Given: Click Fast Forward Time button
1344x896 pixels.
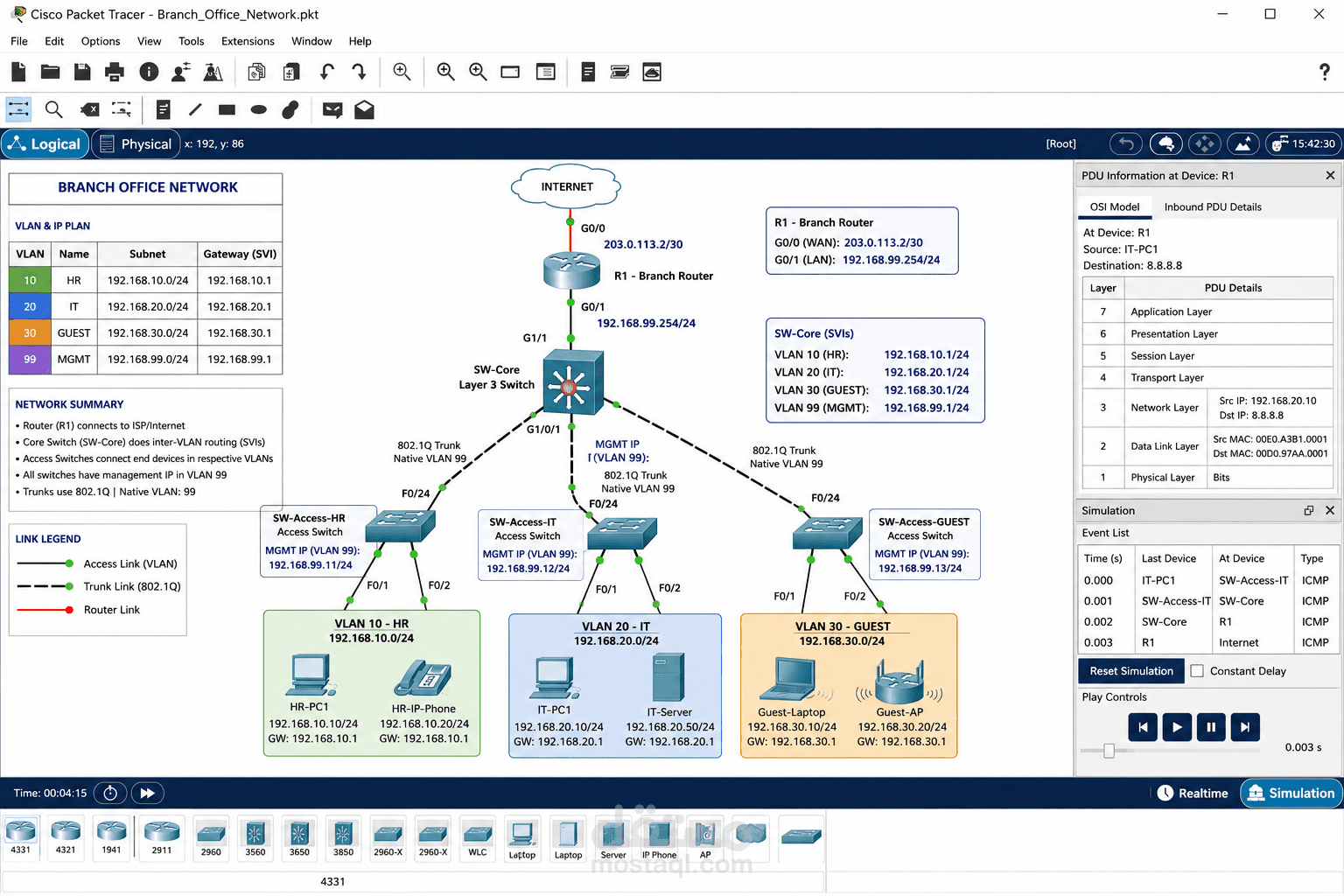Looking at the screenshot, I should tap(148, 794).
